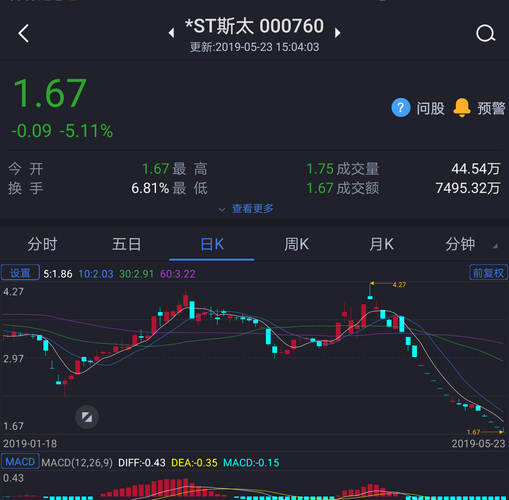Open the stock search magnifier icon

pos(486,33)
